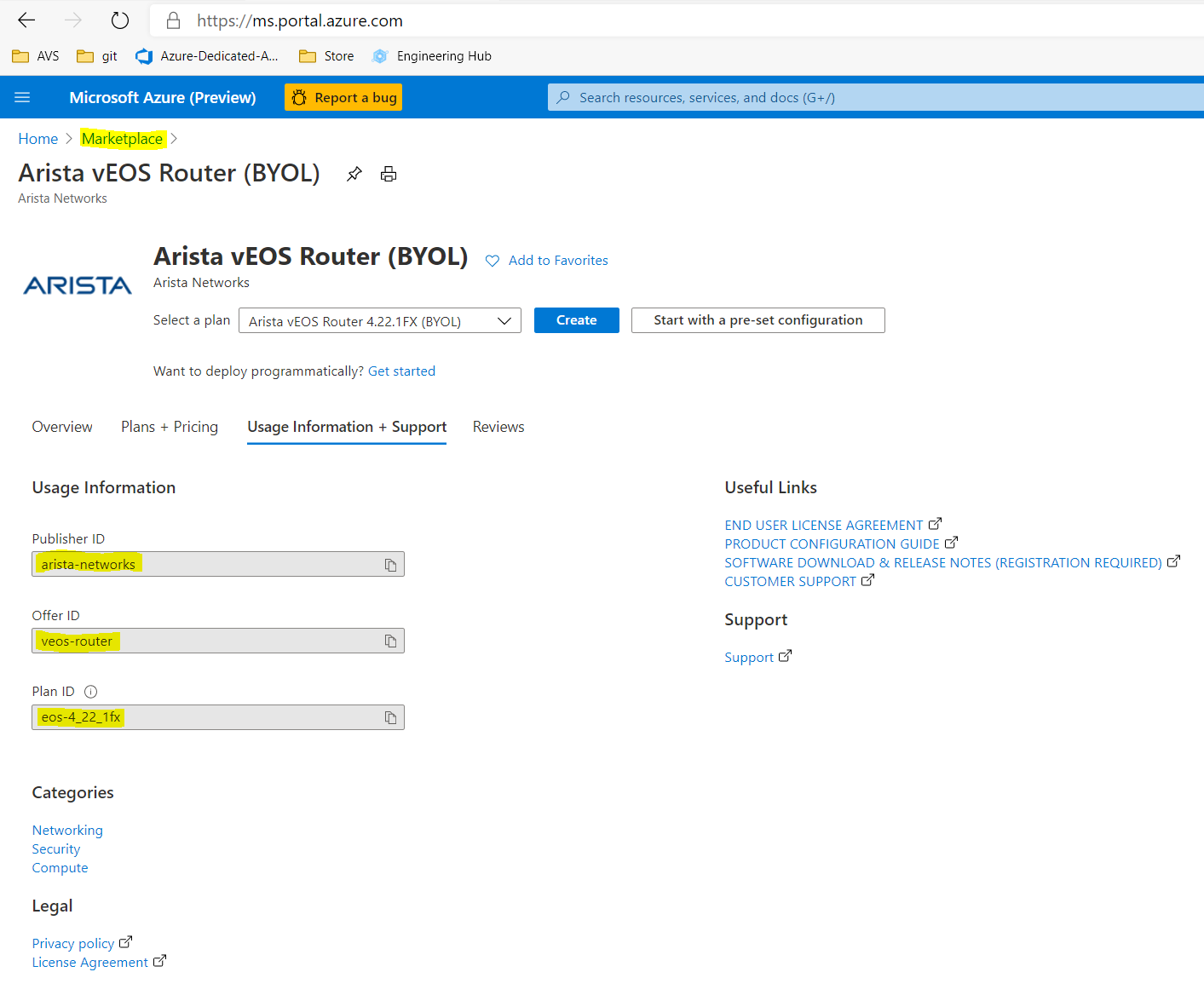
Task: Copy the Offer ID to clipboard
Action: [390, 641]
